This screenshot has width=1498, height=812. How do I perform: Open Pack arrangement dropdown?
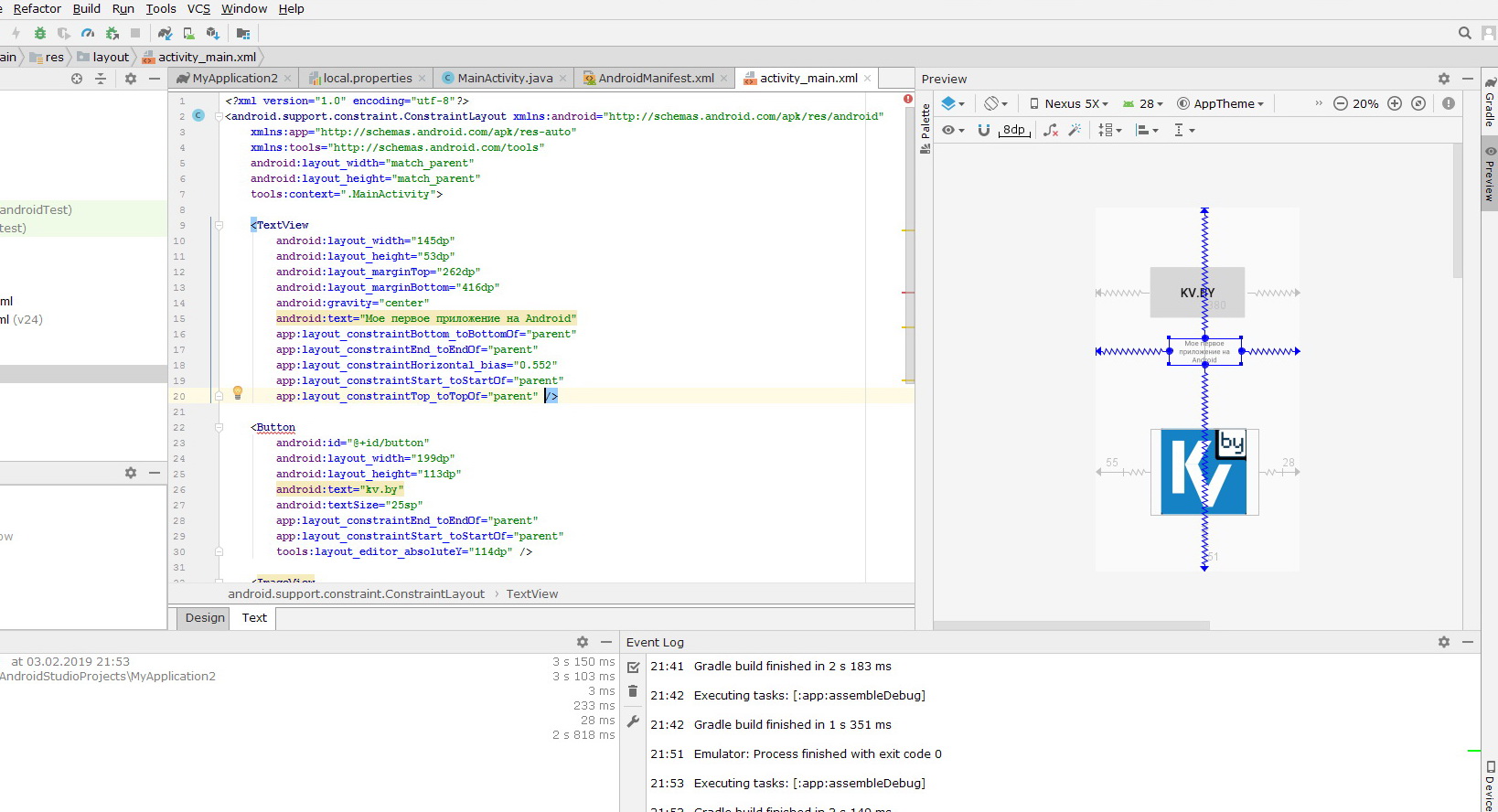(x=1110, y=130)
